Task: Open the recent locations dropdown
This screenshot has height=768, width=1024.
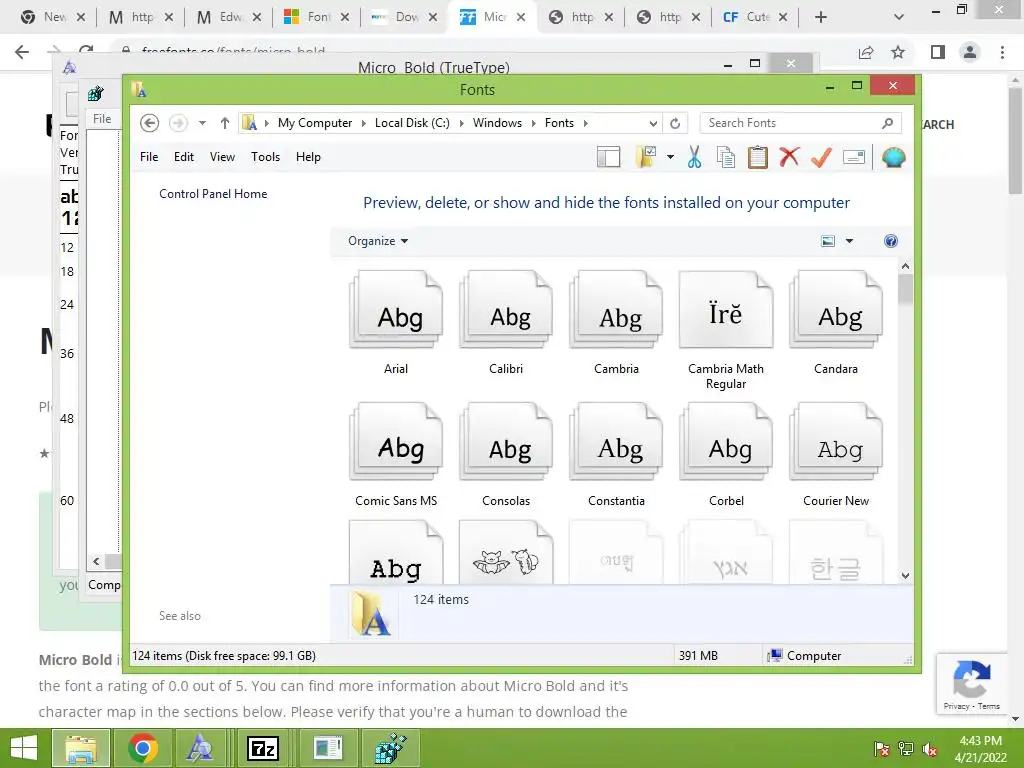Action: pos(202,123)
